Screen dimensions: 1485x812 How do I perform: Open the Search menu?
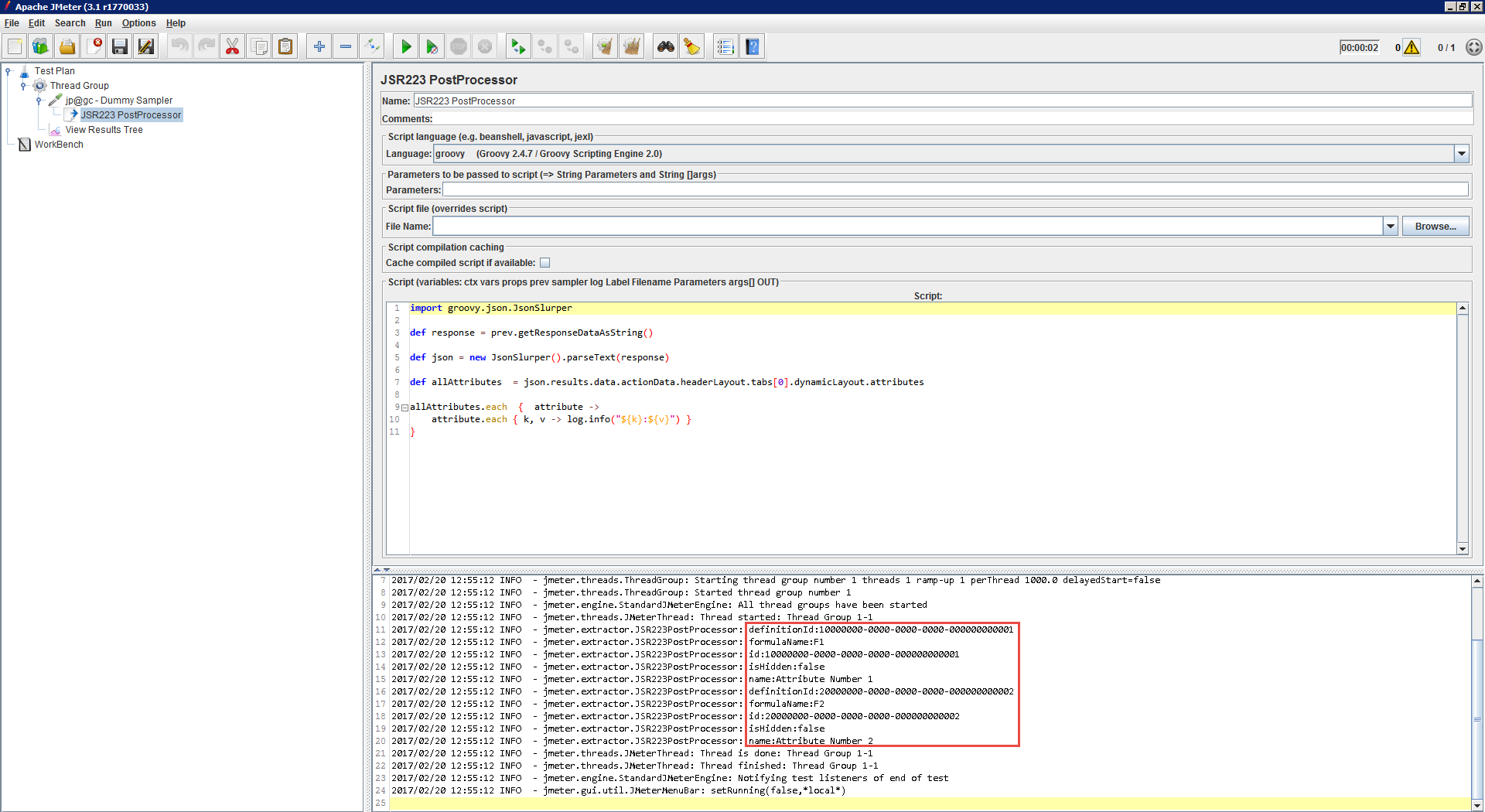pos(70,23)
